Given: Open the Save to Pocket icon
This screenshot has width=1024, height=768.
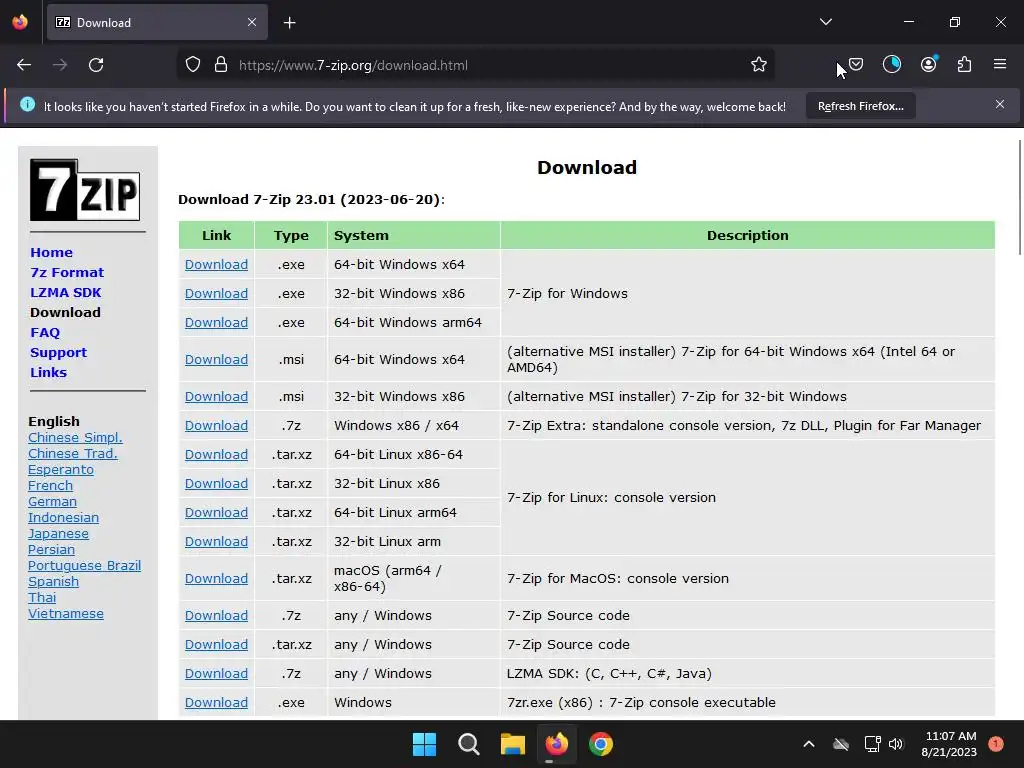Looking at the screenshot, I should click(x=856, y=65).
